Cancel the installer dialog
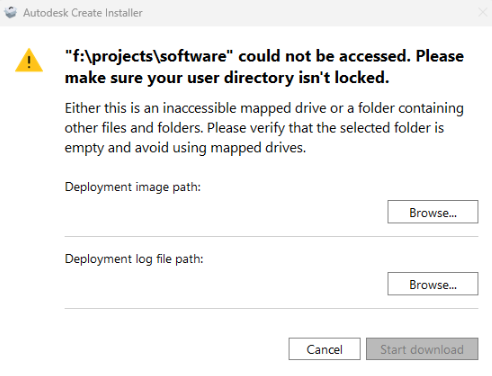The image size is (492, 376). [324, 349]
